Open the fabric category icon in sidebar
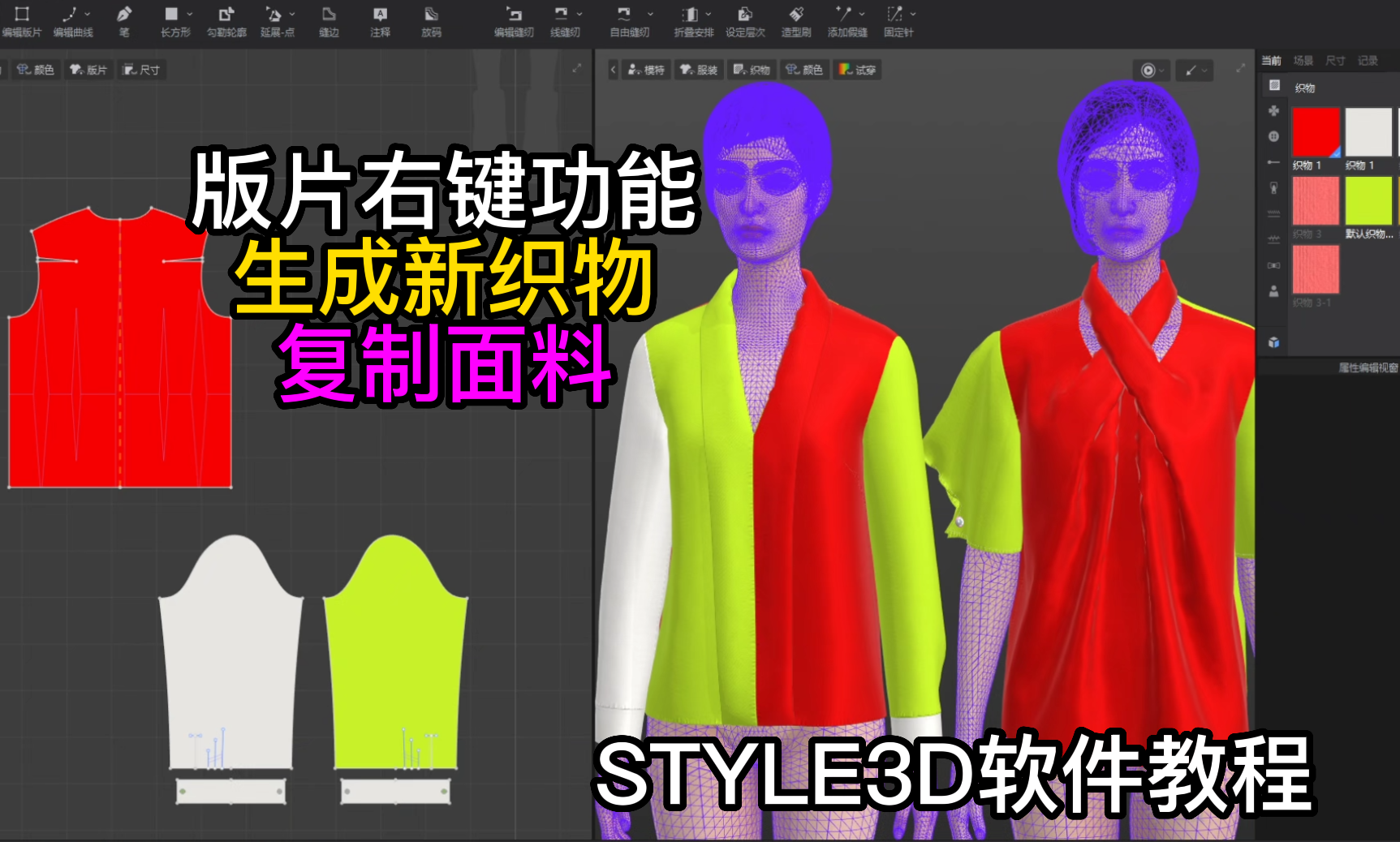 [x=1274, y=85]
